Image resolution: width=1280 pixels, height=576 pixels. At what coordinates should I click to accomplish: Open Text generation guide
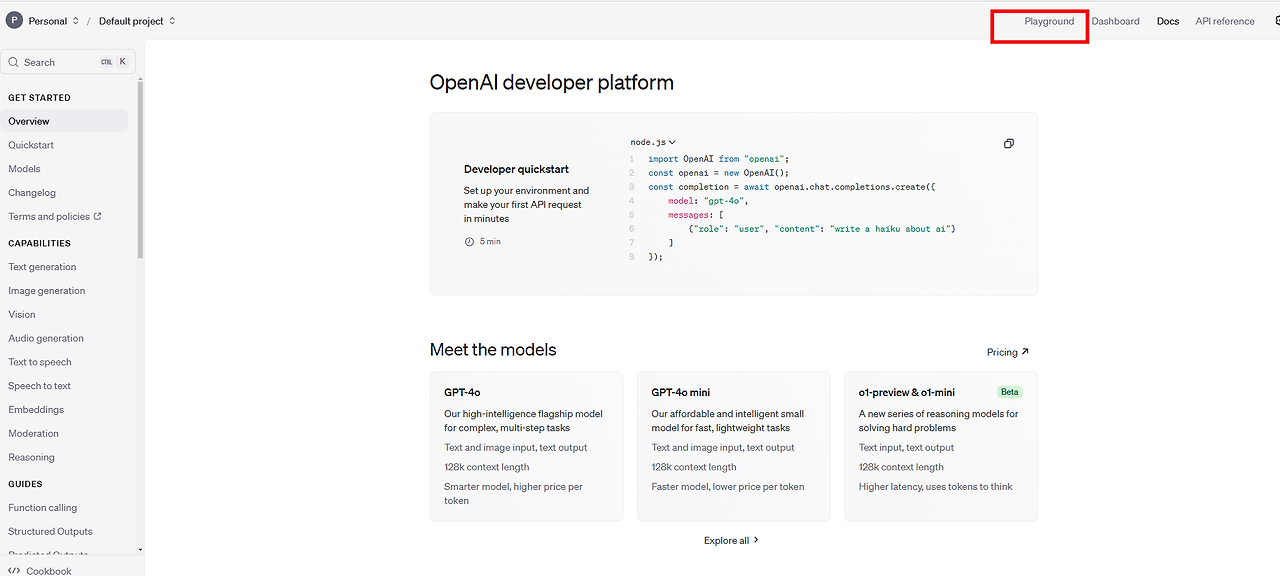pyautogui.click(x=42, y=267)
